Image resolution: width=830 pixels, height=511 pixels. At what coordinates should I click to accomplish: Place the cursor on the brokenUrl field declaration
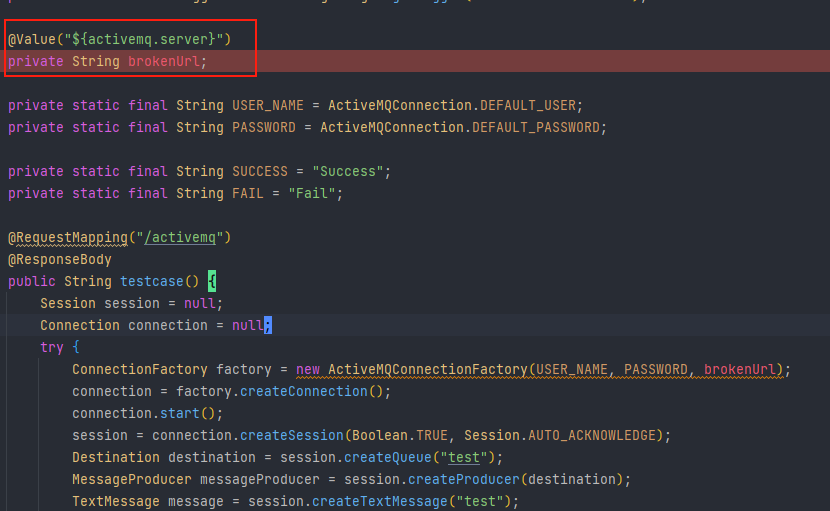pyautogui.click(x=164, y=61)
